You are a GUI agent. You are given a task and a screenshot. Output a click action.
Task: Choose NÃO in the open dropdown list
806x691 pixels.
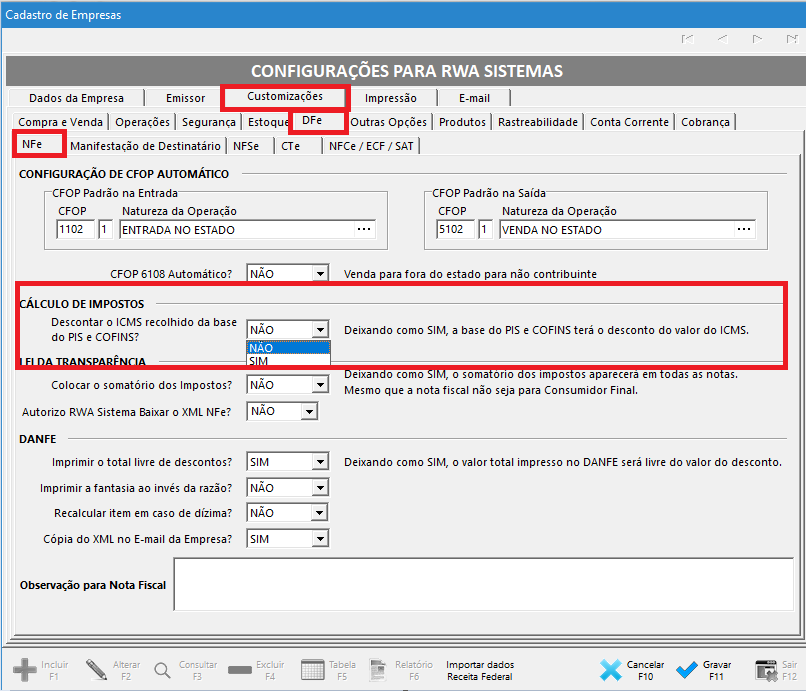point(288,348)
